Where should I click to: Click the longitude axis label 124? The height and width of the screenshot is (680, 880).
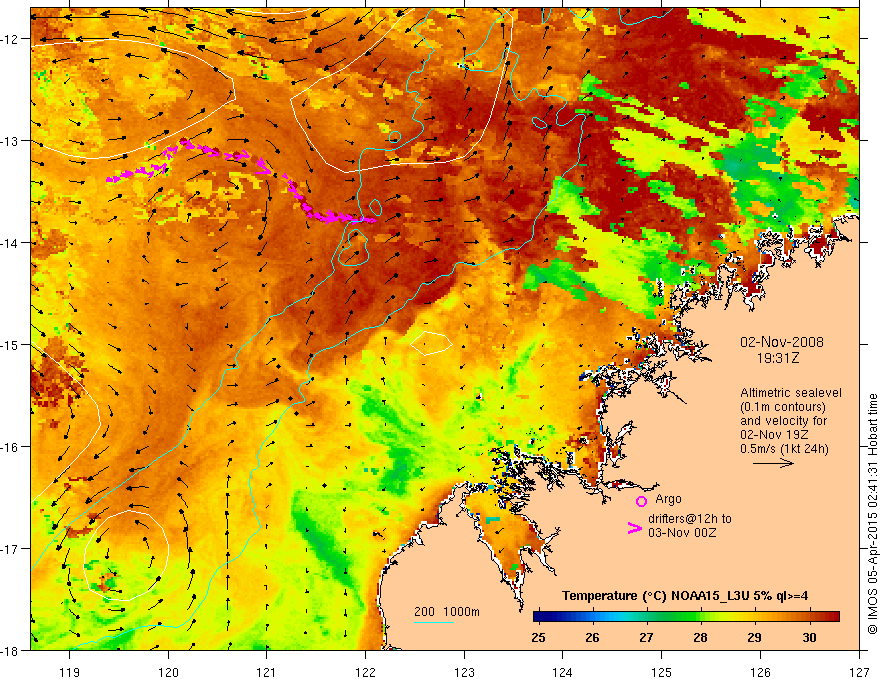pos(563,672)
